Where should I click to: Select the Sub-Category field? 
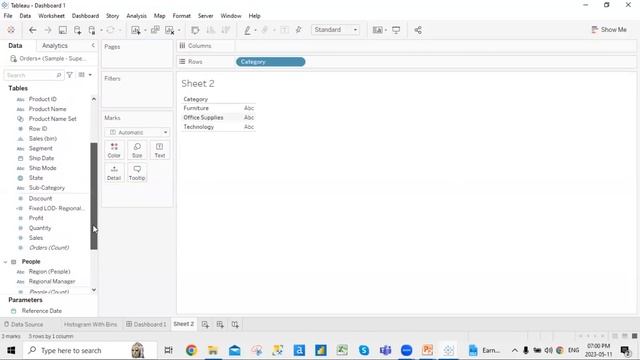coord(47,188)
